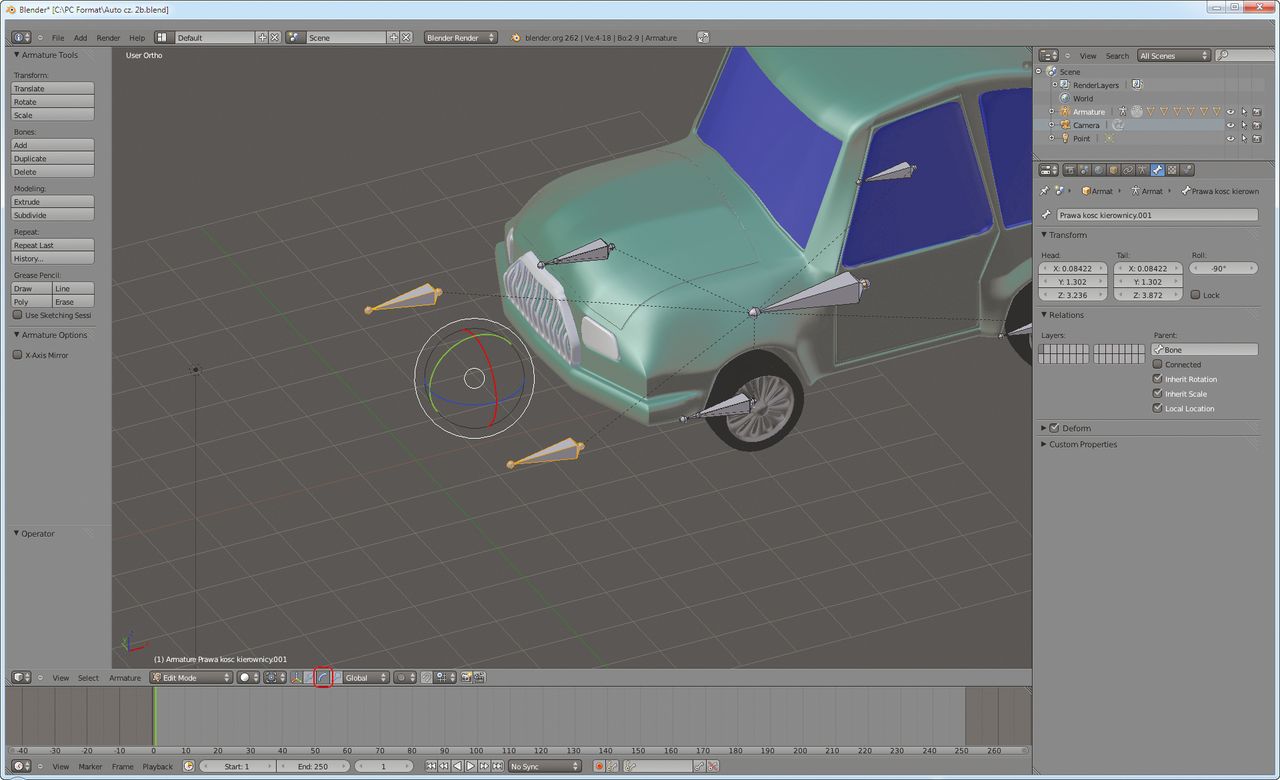
Task: Open the Add menu in info header
Action: (80, 38)
